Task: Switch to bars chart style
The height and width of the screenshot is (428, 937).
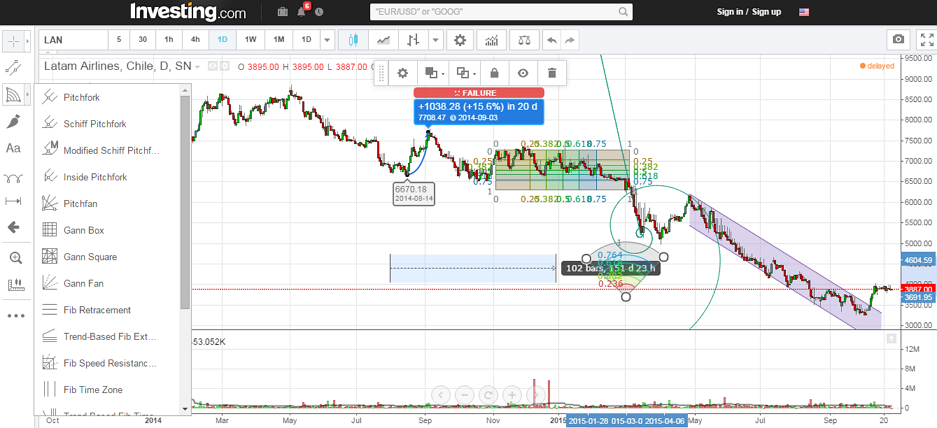Action: click(x=413, y=40)
